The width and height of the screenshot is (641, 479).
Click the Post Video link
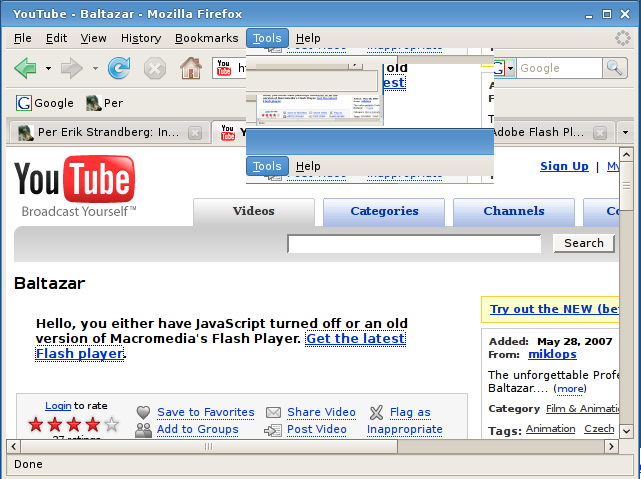(x=317, y=430)
